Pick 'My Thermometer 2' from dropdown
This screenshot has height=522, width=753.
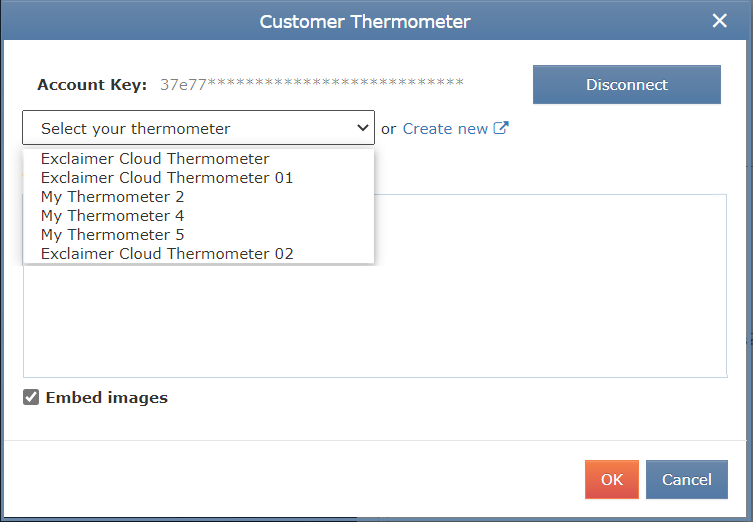112,197
